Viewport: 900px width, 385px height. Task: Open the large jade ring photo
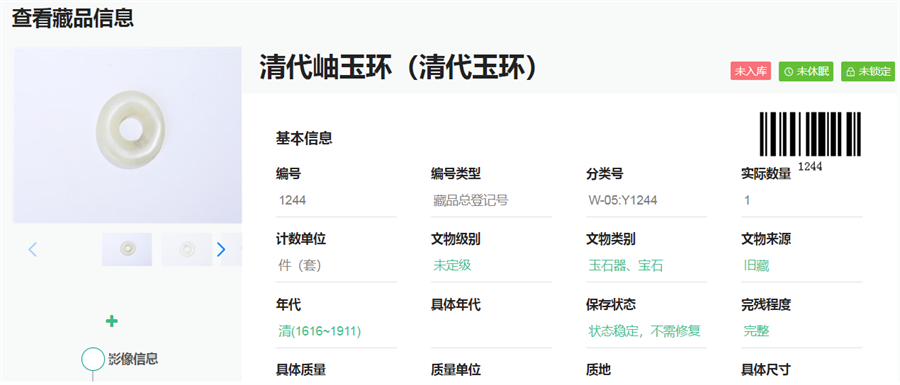tap(127, 135)
